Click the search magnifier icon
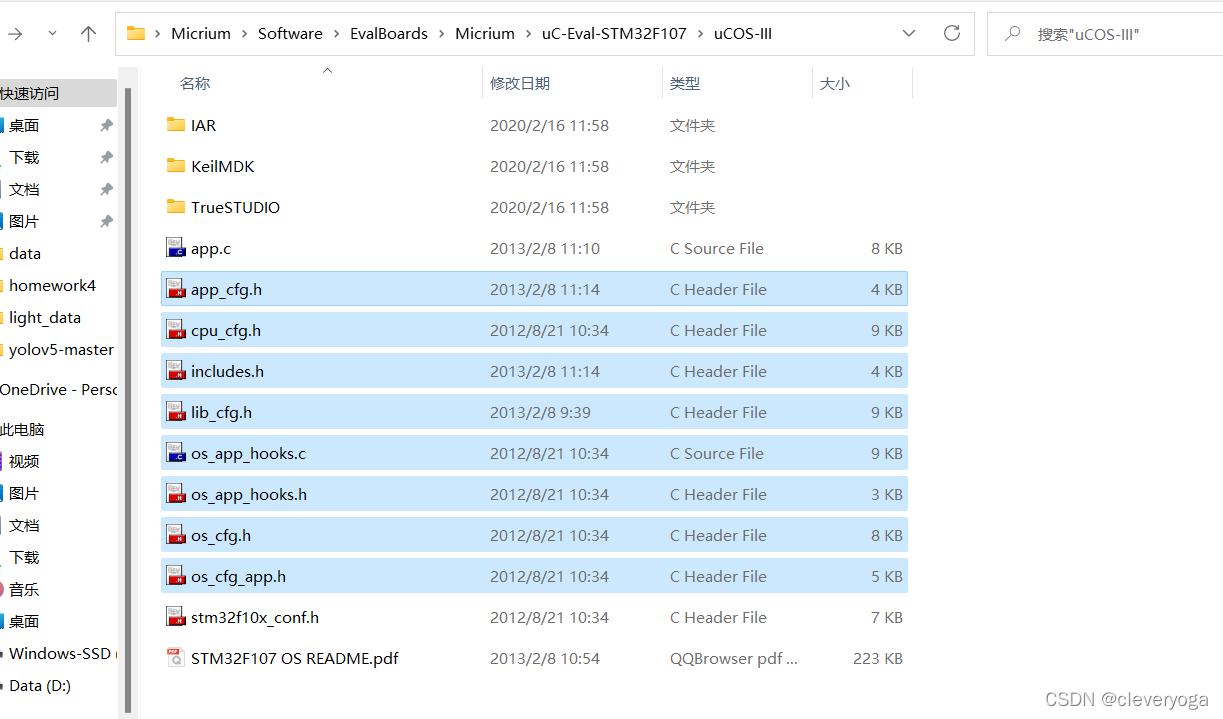The image size is (1223, 719). pyautogui.click(x=1012, y=33)
